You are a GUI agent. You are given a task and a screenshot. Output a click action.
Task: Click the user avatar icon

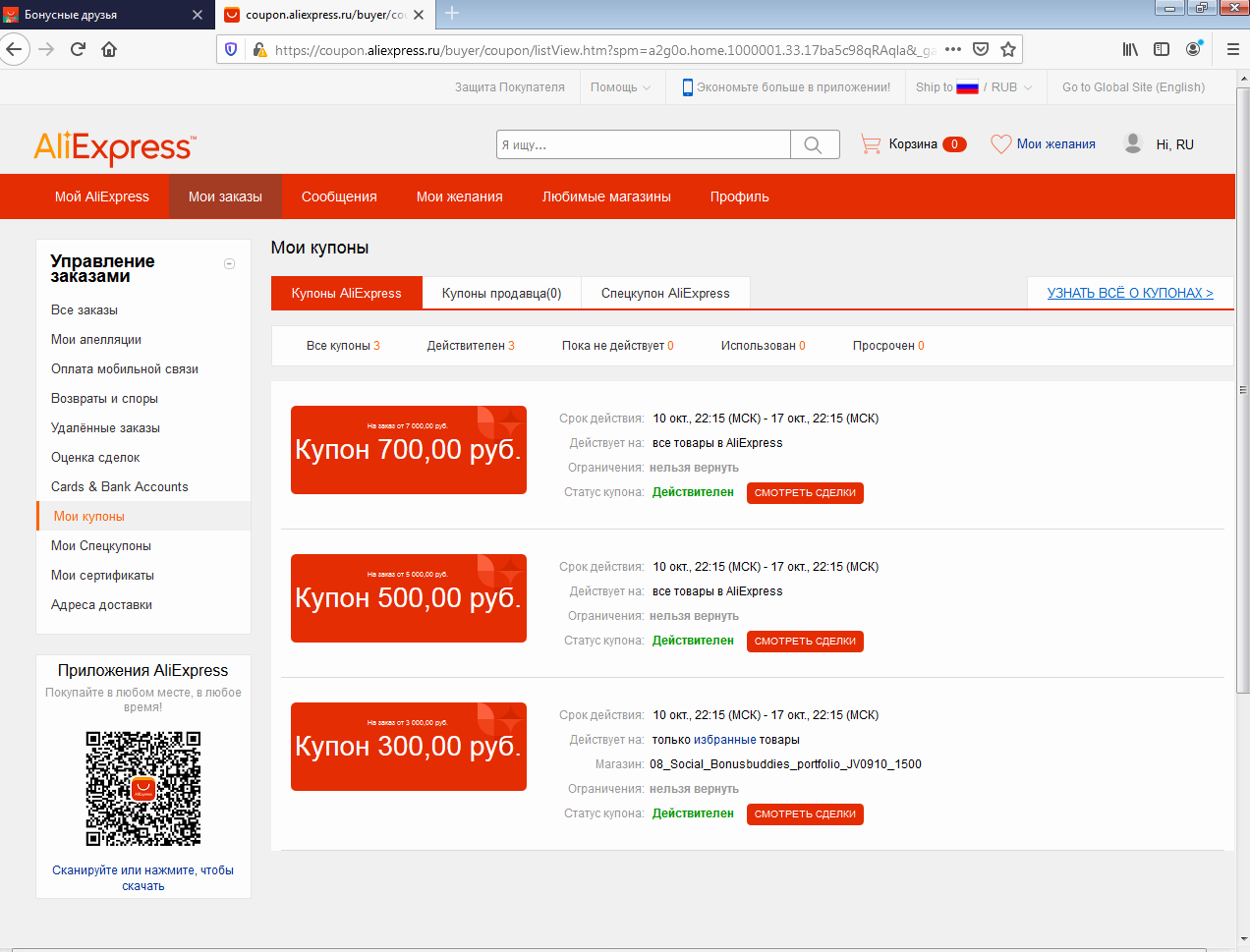coord(1133,143)
